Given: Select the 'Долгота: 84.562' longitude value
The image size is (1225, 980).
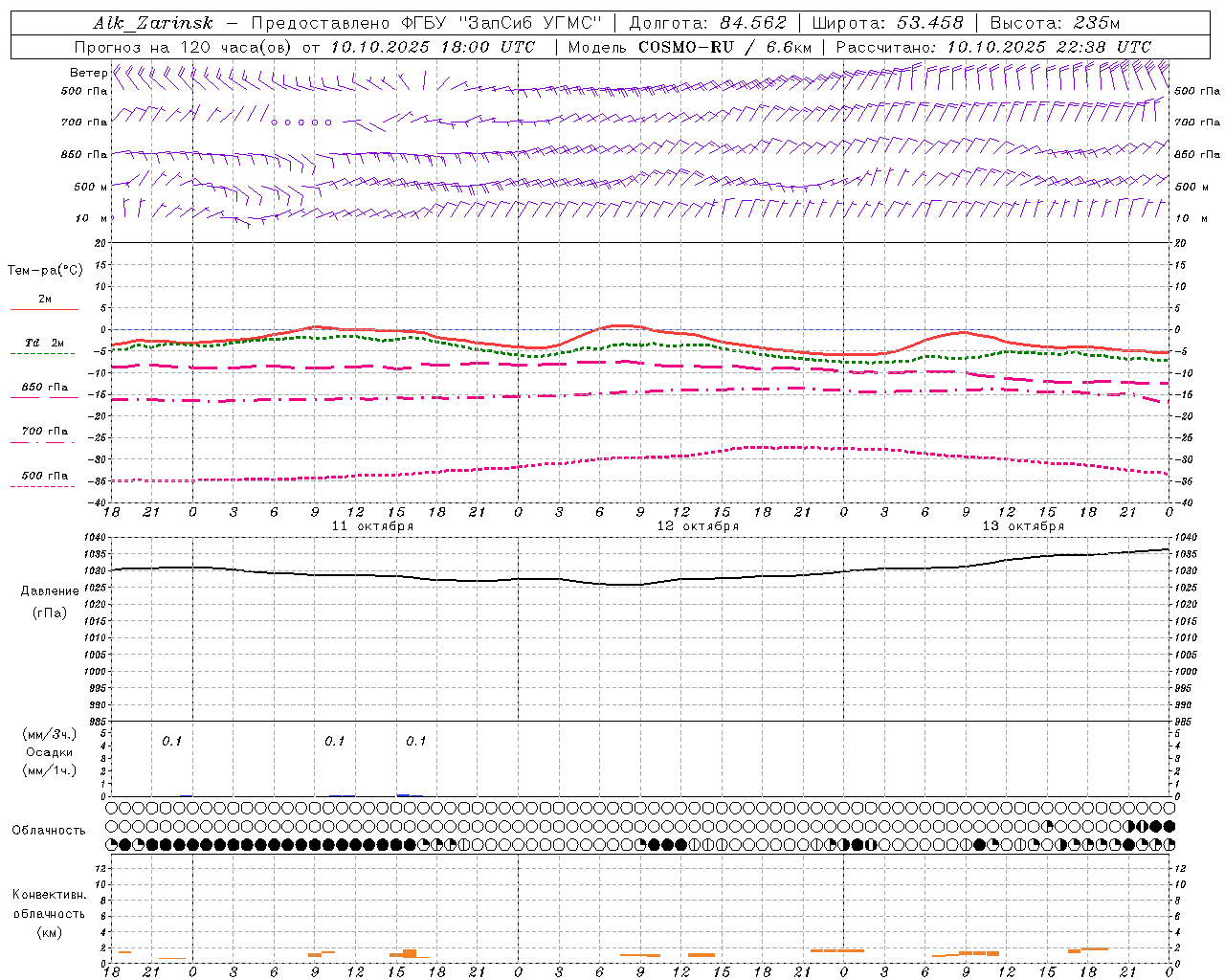Looking at the screenshot, I should (707, 23).
